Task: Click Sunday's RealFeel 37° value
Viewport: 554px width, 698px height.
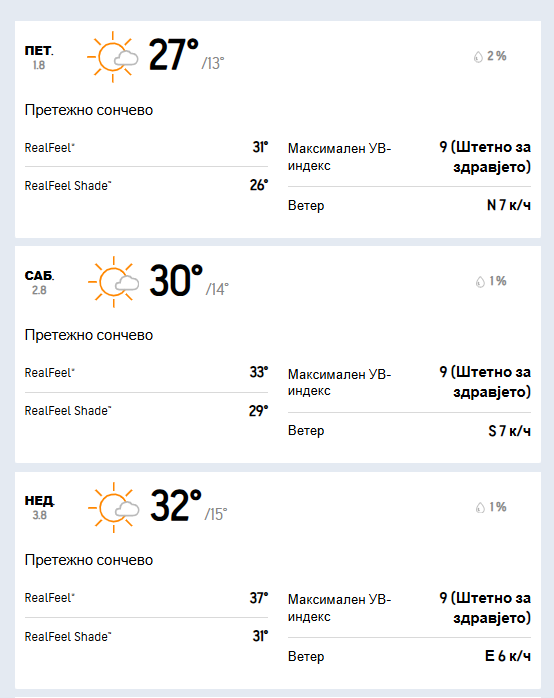Action: pos(259,598)
